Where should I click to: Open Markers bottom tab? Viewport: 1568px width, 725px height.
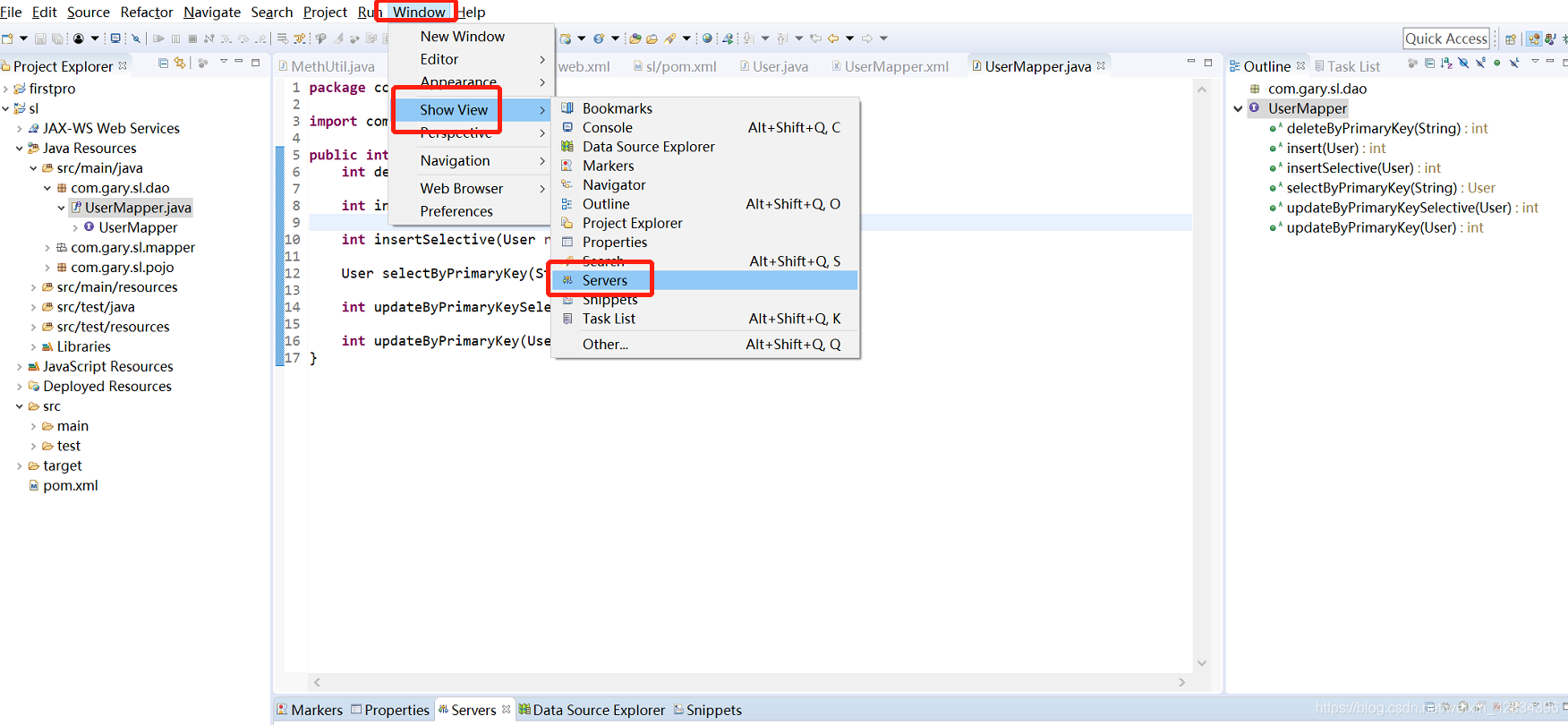tap(310, 710)
